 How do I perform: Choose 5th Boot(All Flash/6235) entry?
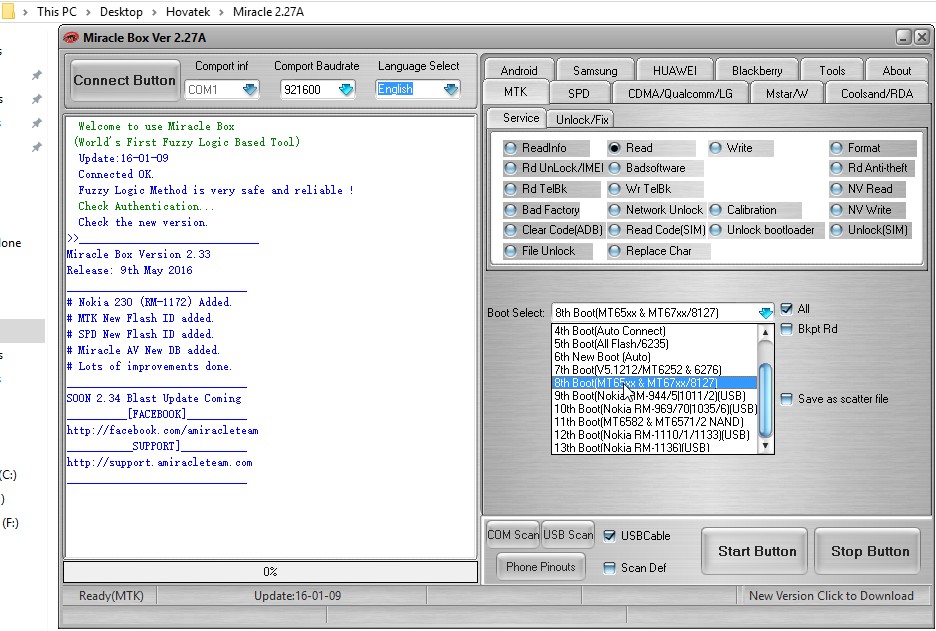coord(654,344)
